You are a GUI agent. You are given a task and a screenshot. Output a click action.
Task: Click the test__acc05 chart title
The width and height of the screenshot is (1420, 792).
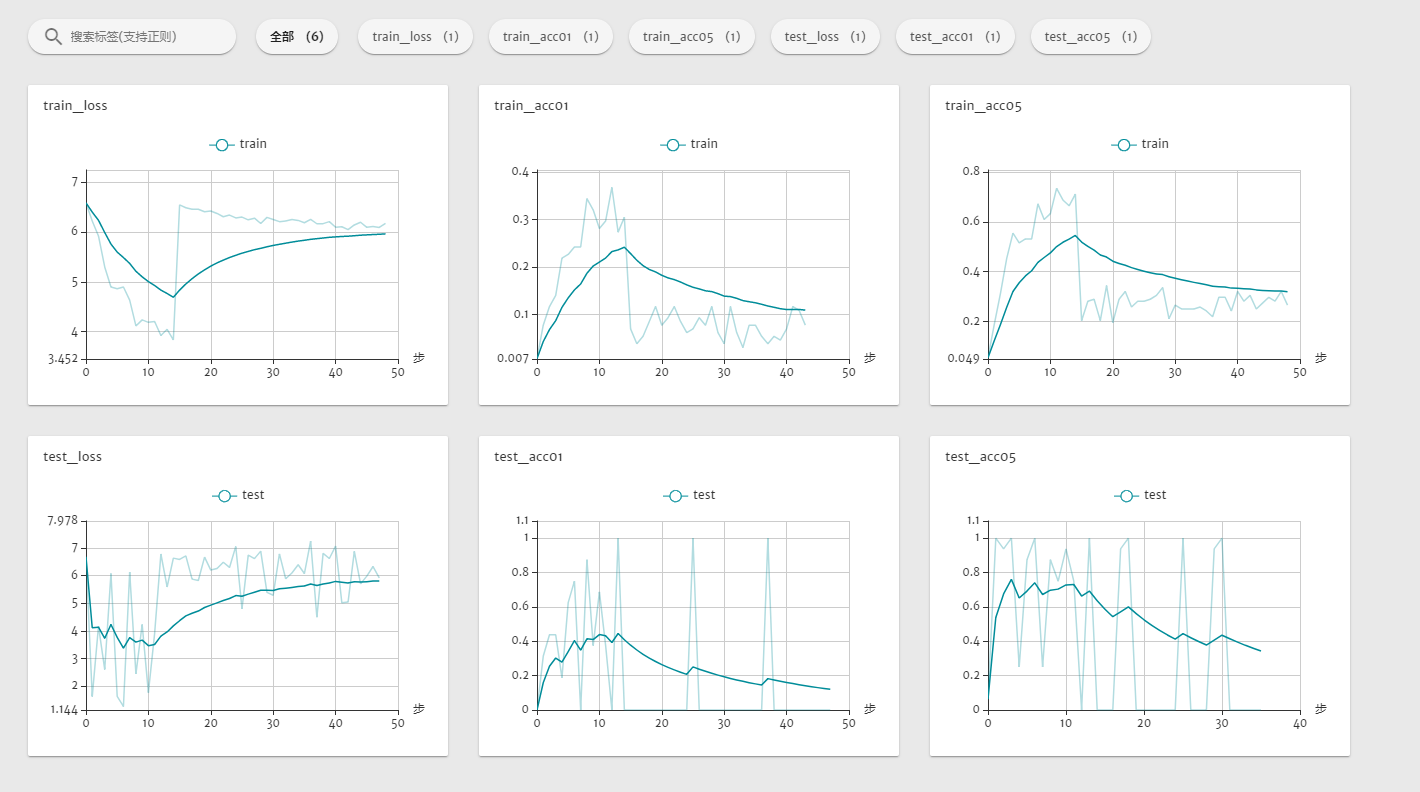point(980,456)
